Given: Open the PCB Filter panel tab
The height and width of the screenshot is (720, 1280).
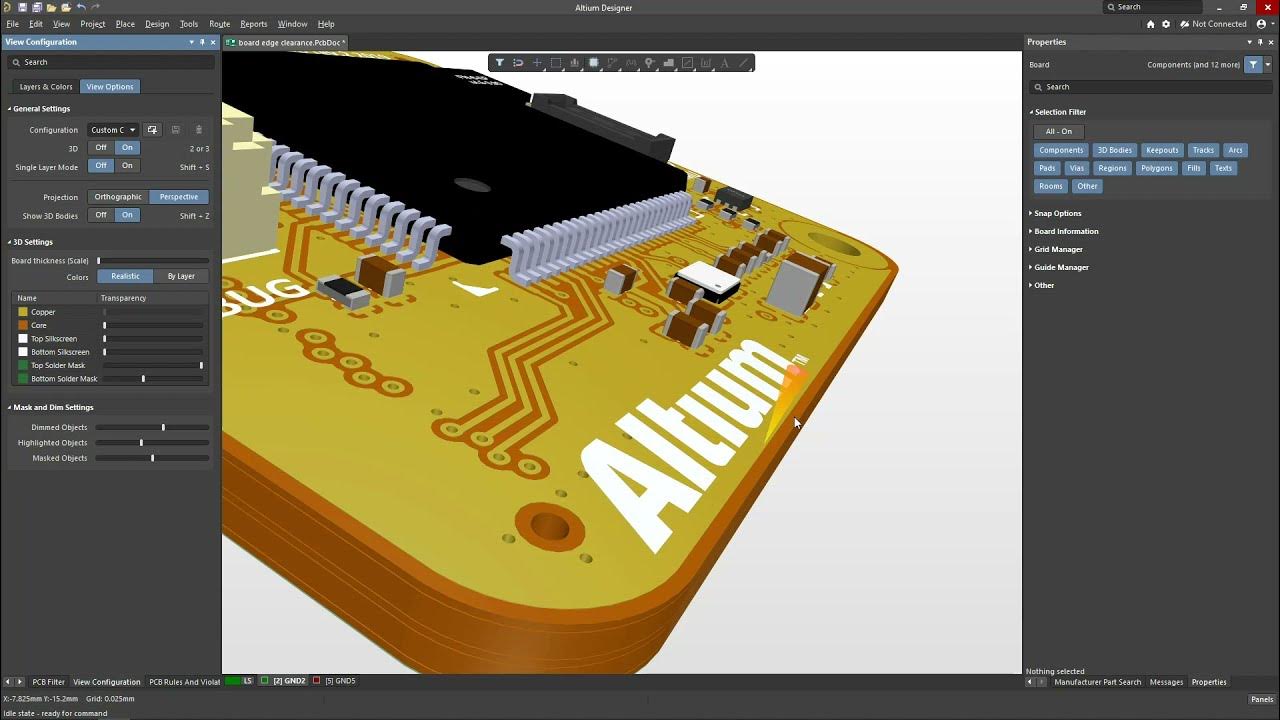Looking at the screenshot, I should pyautogui.click(x=48, y=682).
